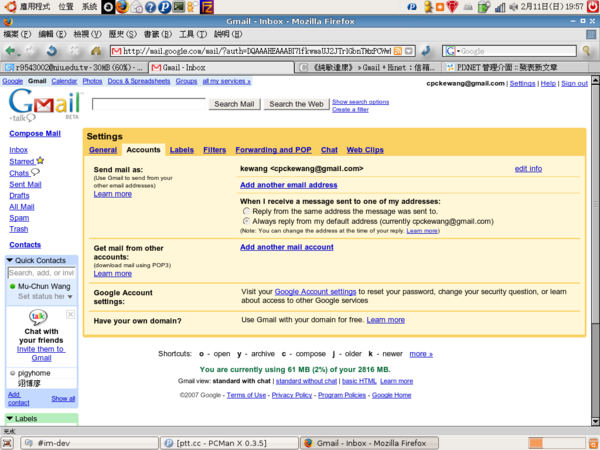600x450 pixels.
Task: Select Always reply from my default address
Action: click(x=246, y=221)
